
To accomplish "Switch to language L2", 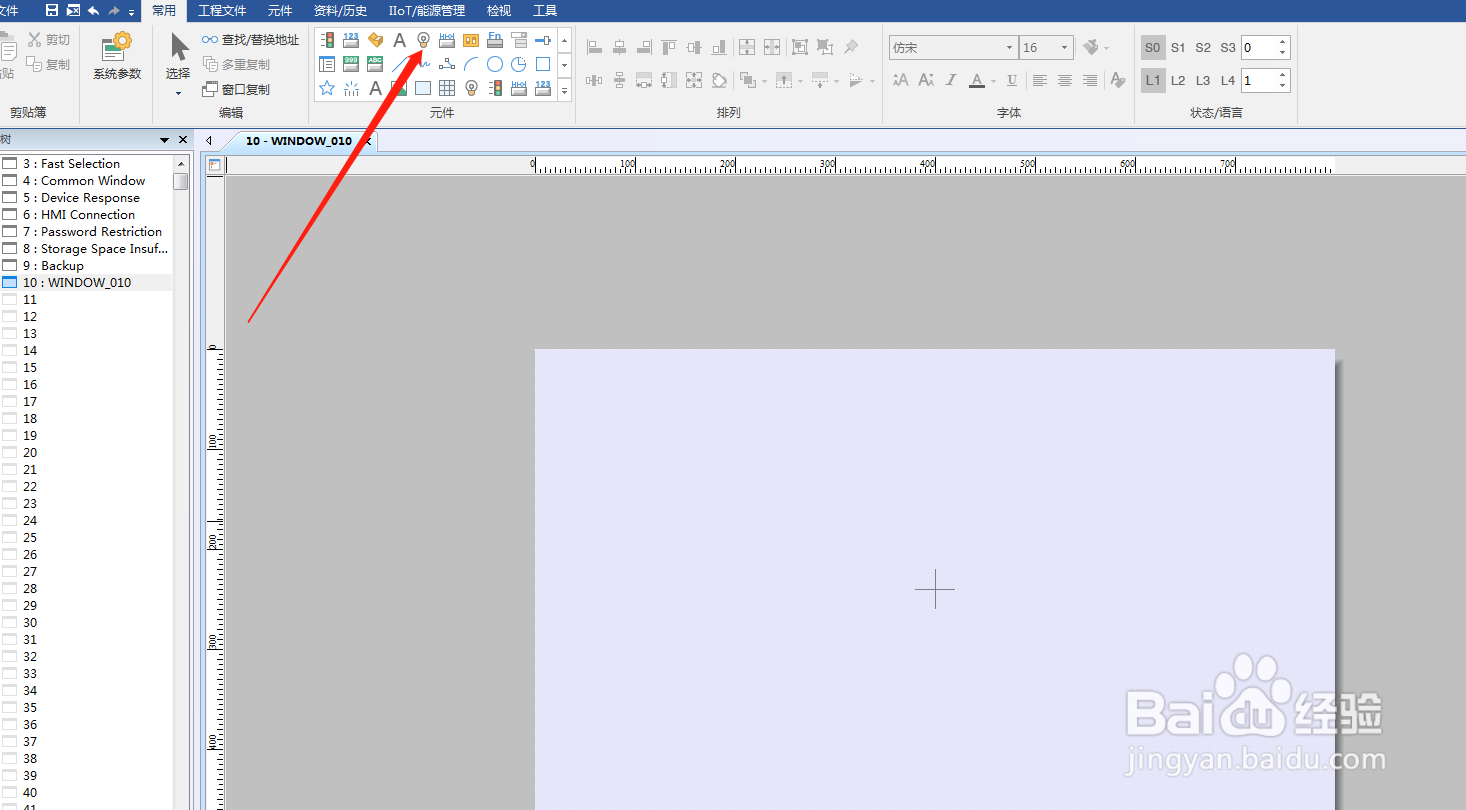I will [1178, 80].
